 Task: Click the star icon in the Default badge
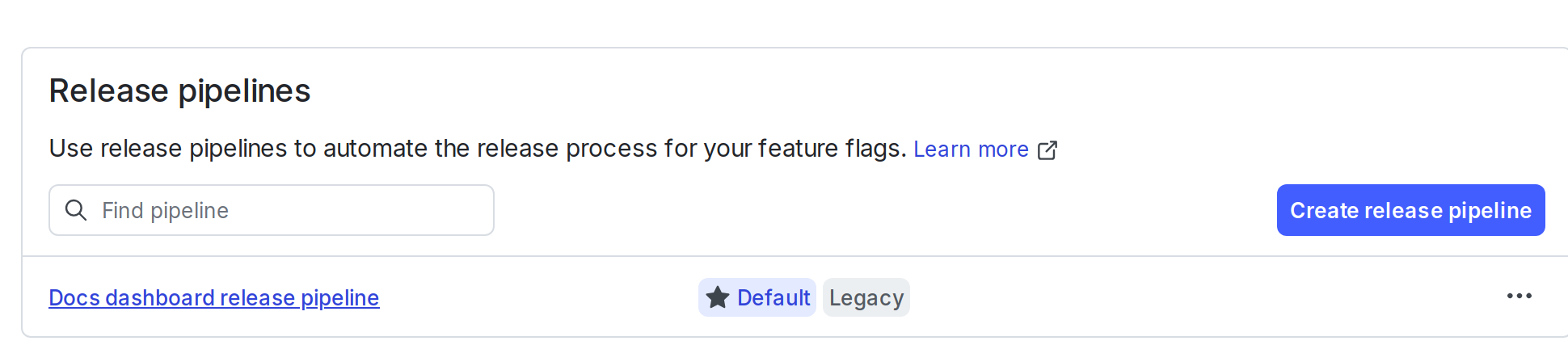717,297
